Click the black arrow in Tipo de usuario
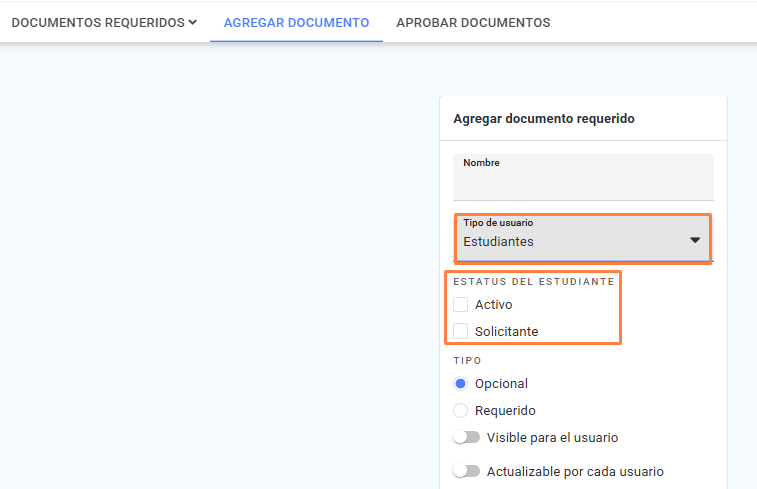757x489 pixels. click(x=695, y=240)
